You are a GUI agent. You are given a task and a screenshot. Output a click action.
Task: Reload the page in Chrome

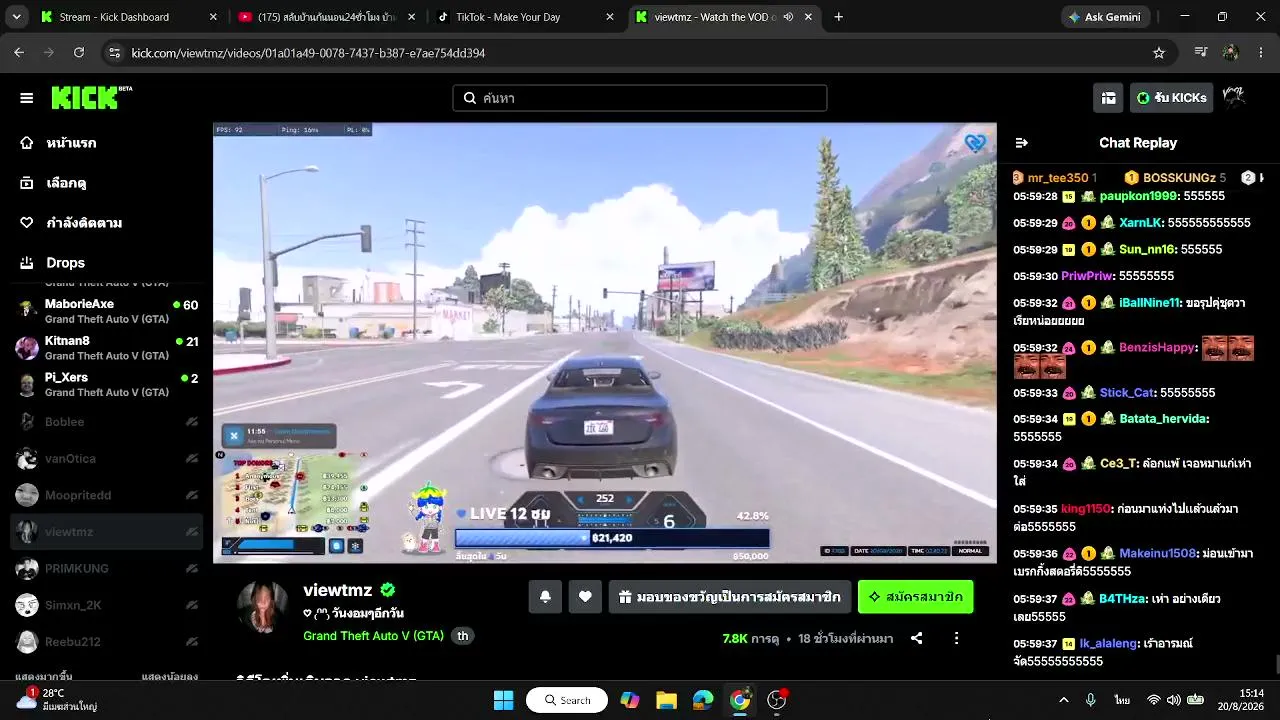[x=79, y=53]
